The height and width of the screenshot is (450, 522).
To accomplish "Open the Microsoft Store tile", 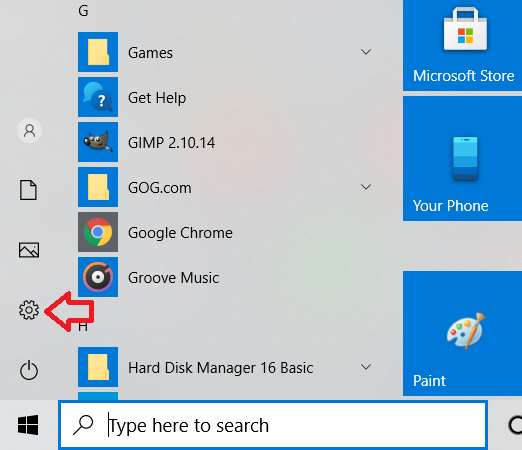I will click(x=462, y=45).
